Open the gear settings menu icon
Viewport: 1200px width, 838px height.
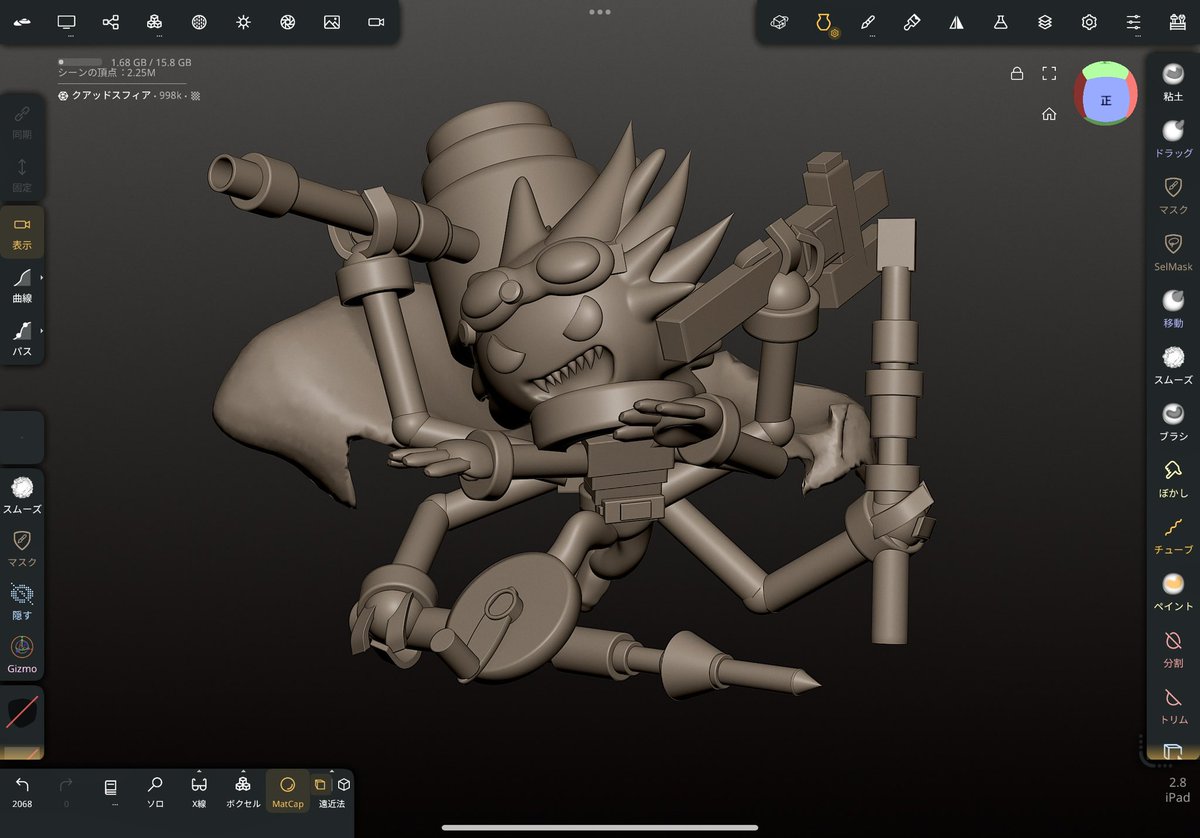(x=1089, y=22)
